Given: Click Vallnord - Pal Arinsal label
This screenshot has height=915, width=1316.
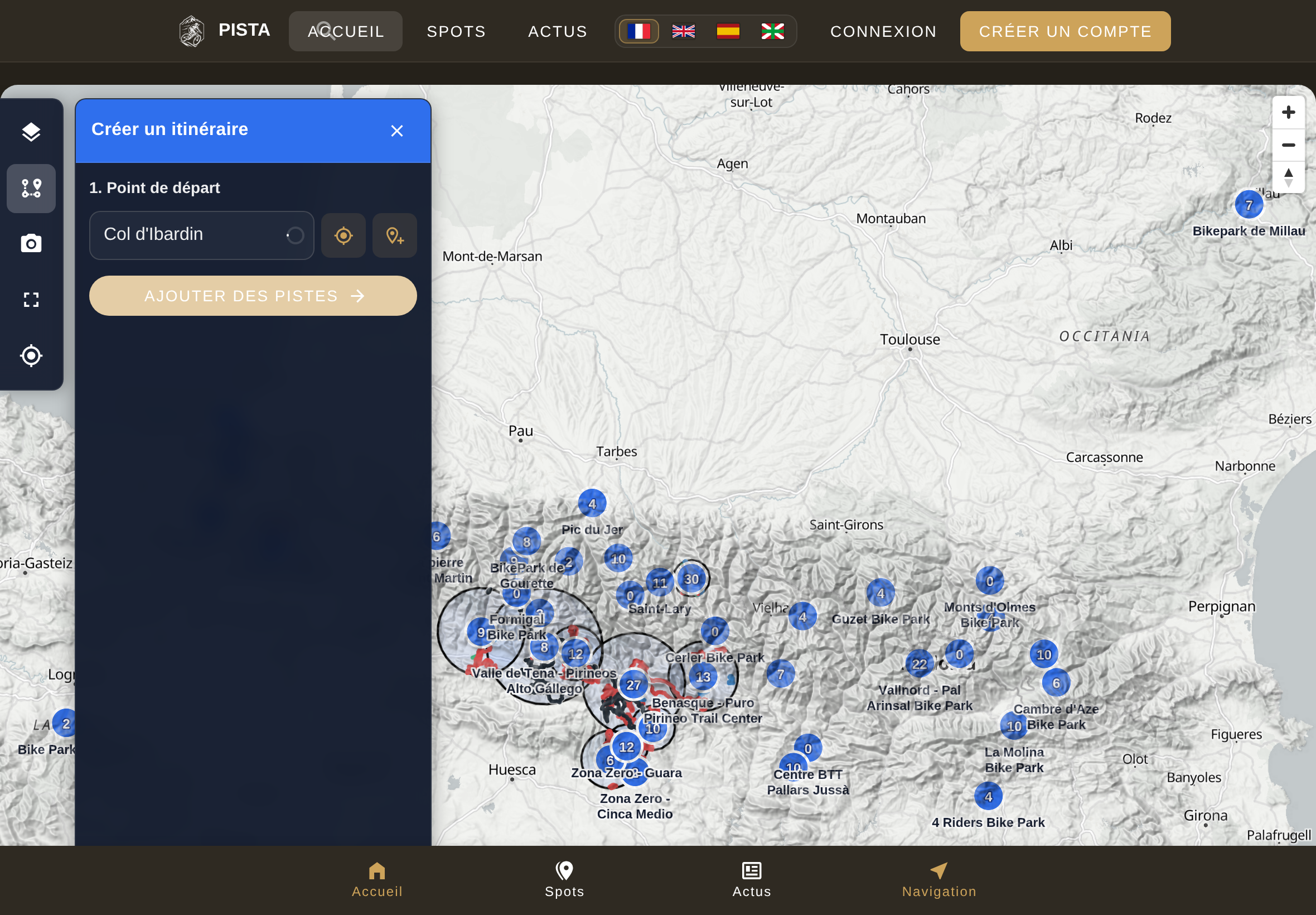Looking at the screenshot, I should [920, 698].
